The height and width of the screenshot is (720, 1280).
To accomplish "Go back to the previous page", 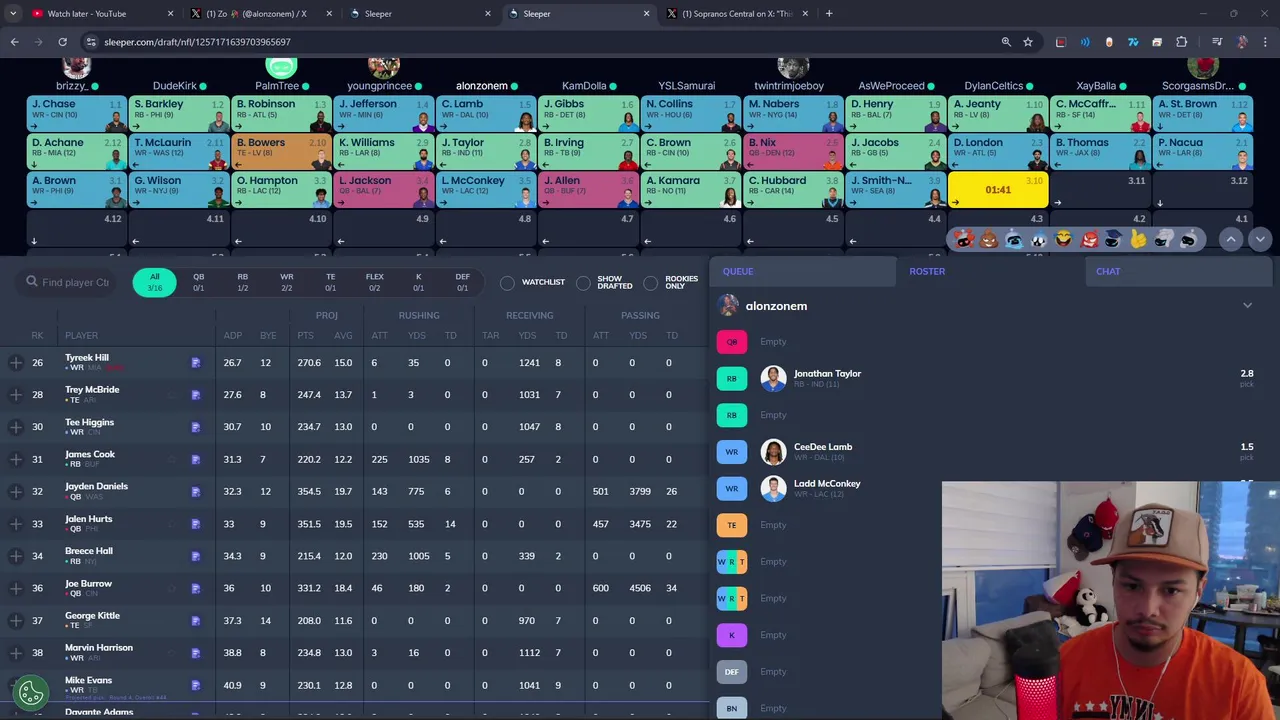I will (x=14, y=42).
